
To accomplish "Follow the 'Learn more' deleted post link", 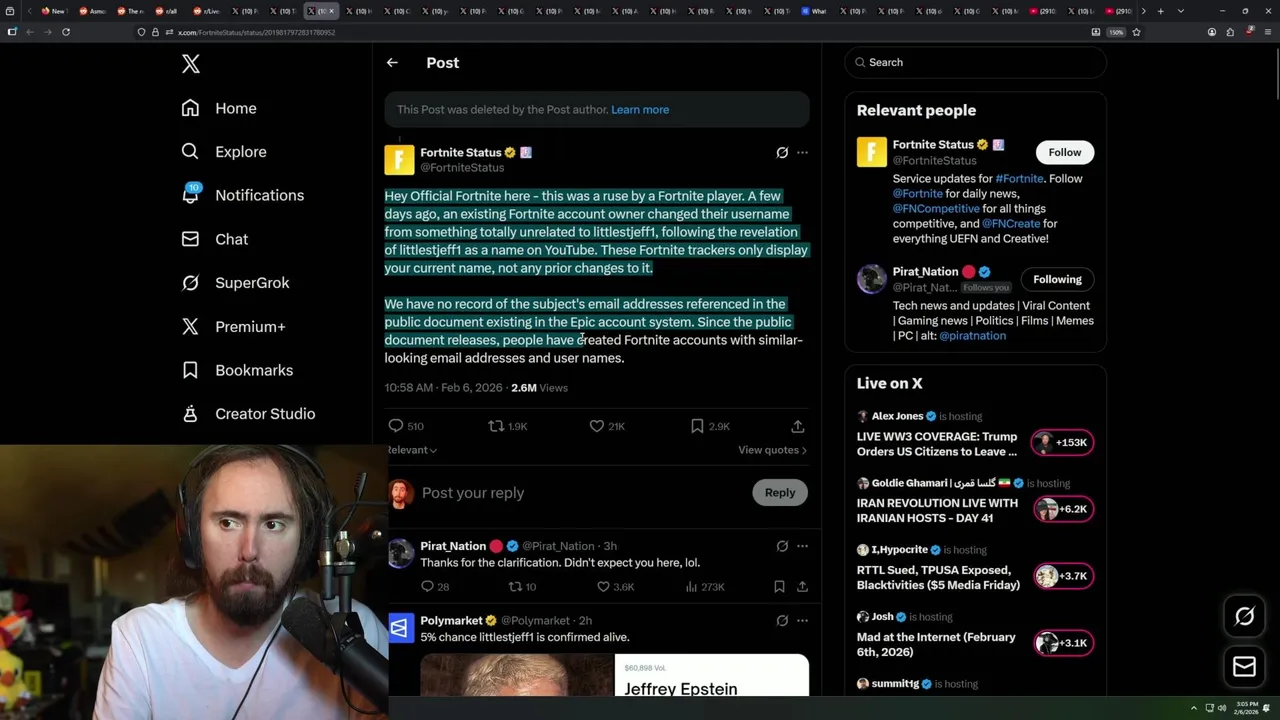I will click(640, 110).
